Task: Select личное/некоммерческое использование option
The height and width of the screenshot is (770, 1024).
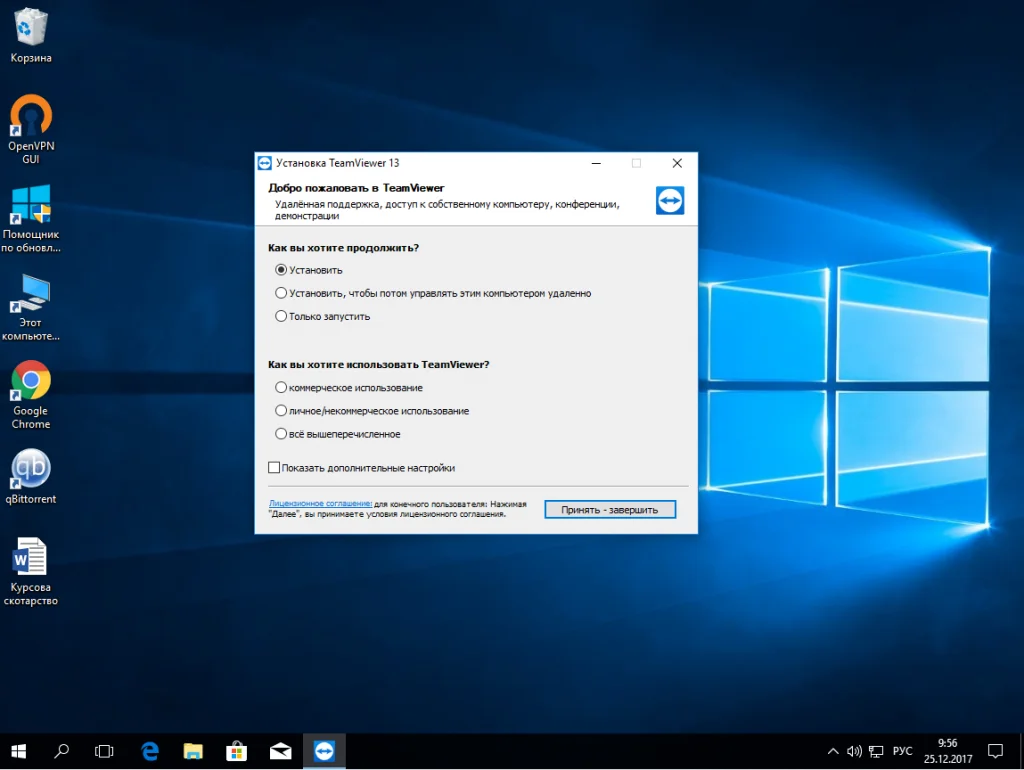Action: pos(281,411)
